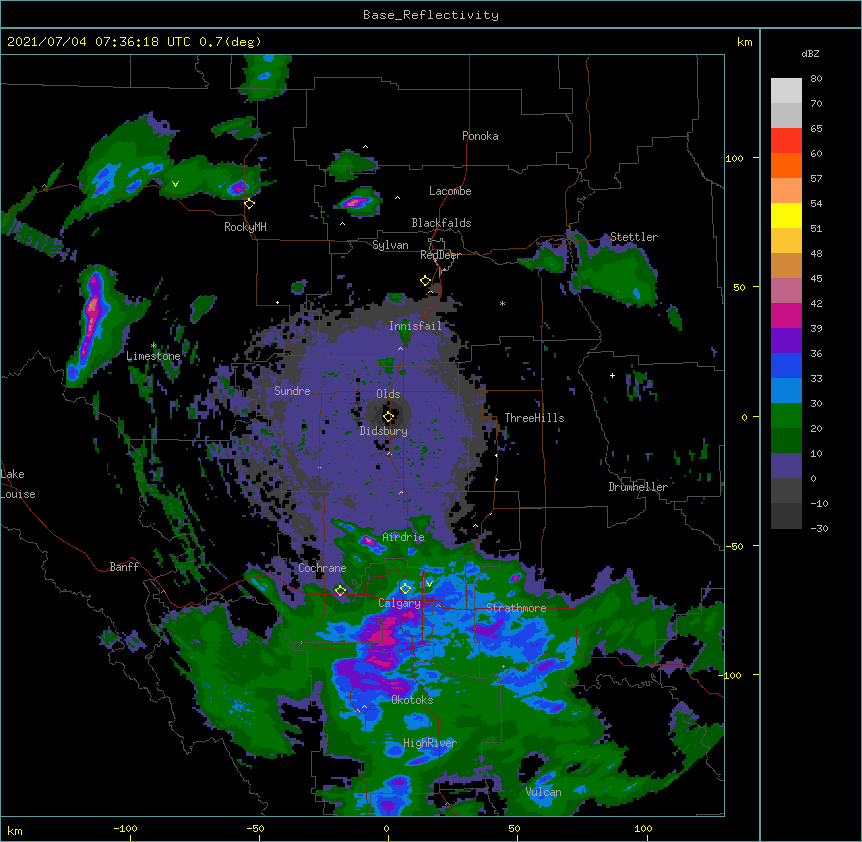862x842 pixels.
Task: Click the small storm cell west of Lacombe
Action: [x=356, y=203]
